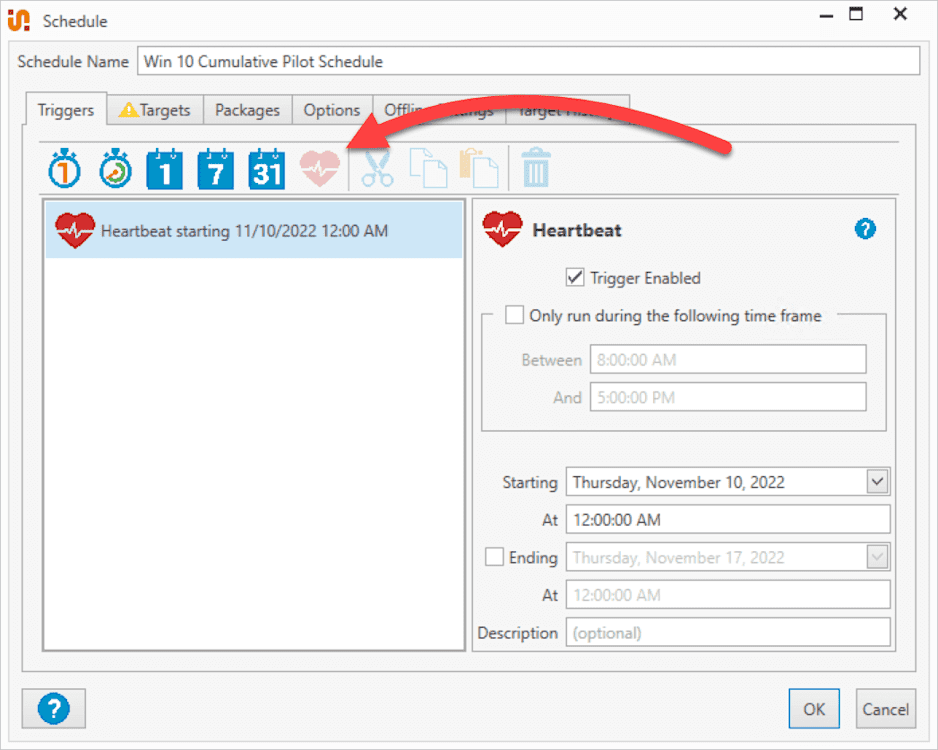Expand the Starting date calendar chevron

877,482
